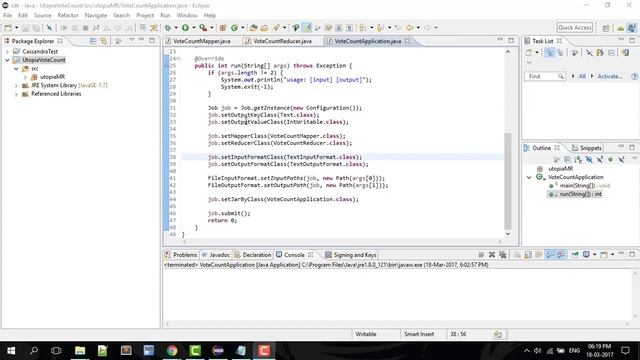This screenshot has width=640, height=360.
Task: Click the New file toolbar icon
Action: tap(8, 28)
